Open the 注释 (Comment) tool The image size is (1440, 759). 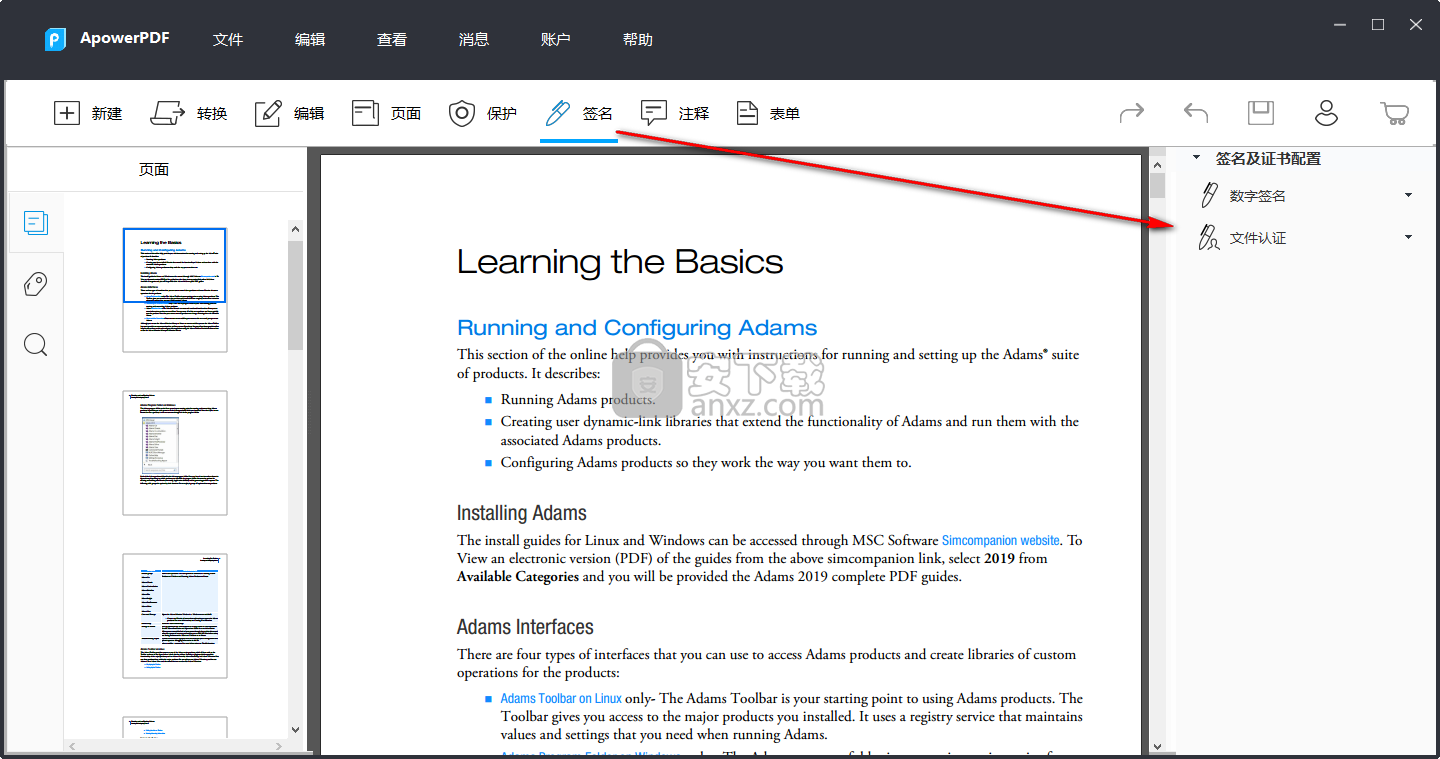(675, 113)
